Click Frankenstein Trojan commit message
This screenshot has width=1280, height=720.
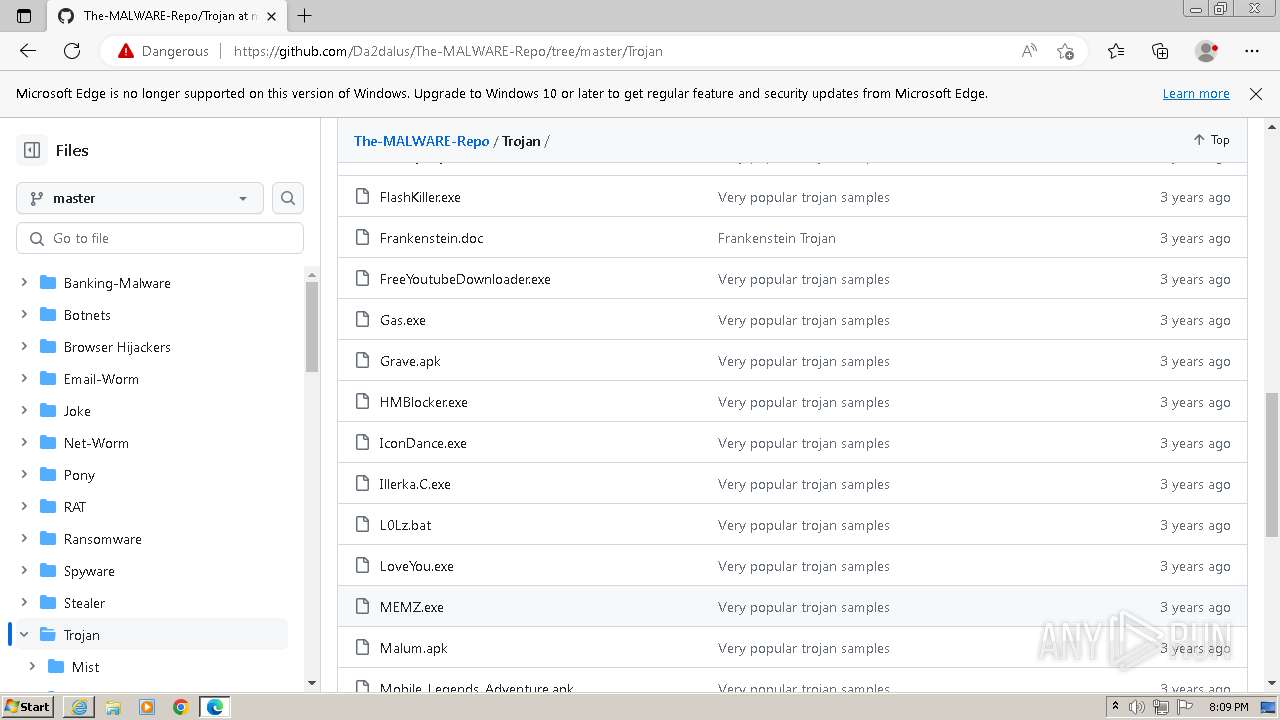pyautogui.click(x=777, y=238)
